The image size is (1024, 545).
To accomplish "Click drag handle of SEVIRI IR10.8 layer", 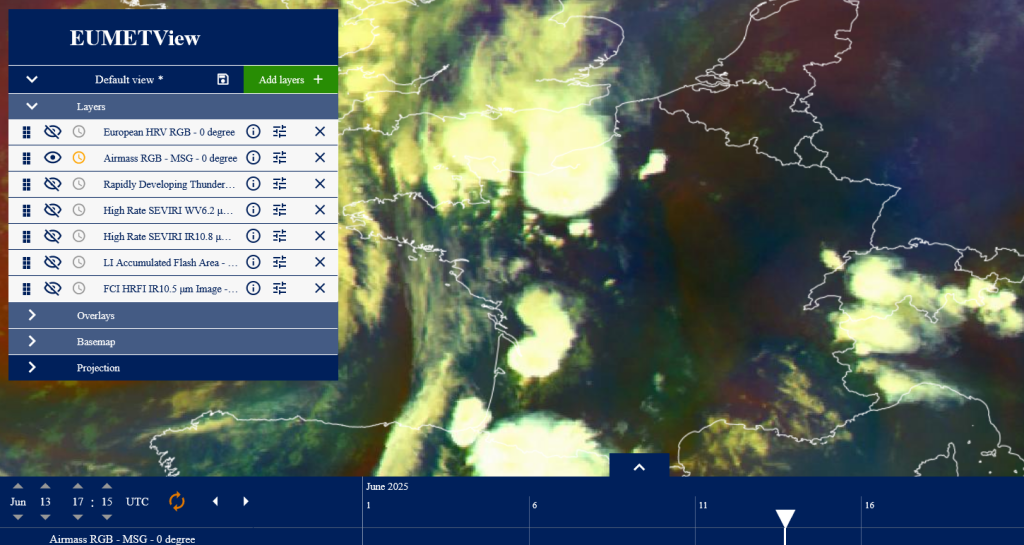I will tap(26, 236).
